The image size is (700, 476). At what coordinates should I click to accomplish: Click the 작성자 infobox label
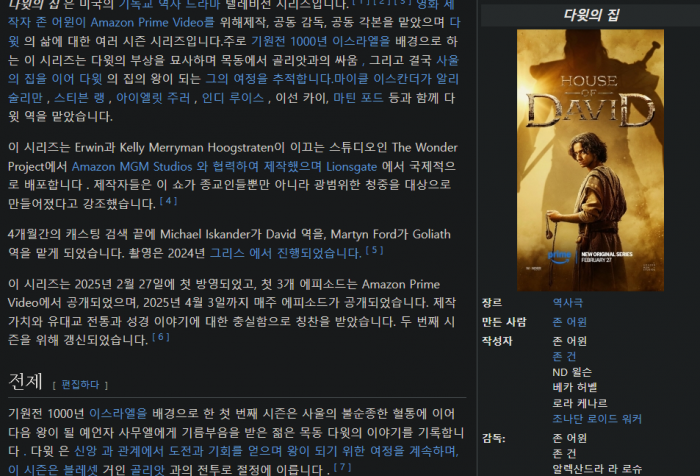click(497, 341)
